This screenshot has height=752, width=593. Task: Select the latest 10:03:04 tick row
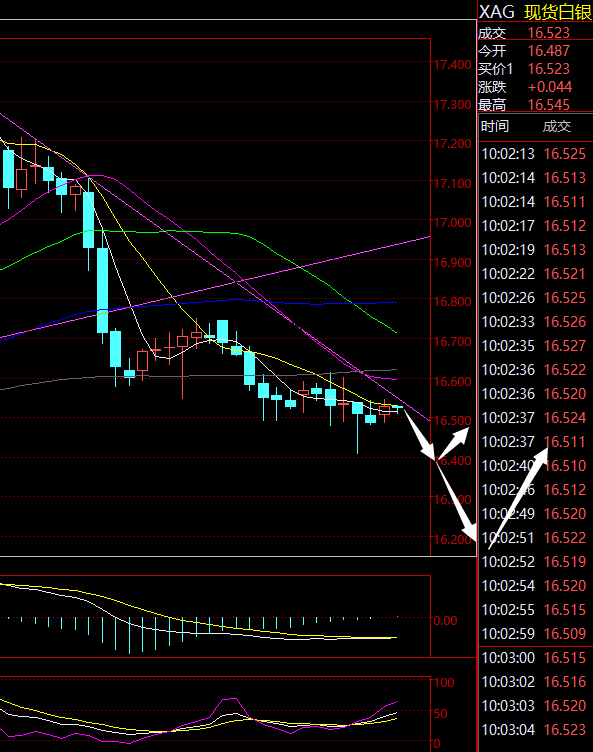534,730
